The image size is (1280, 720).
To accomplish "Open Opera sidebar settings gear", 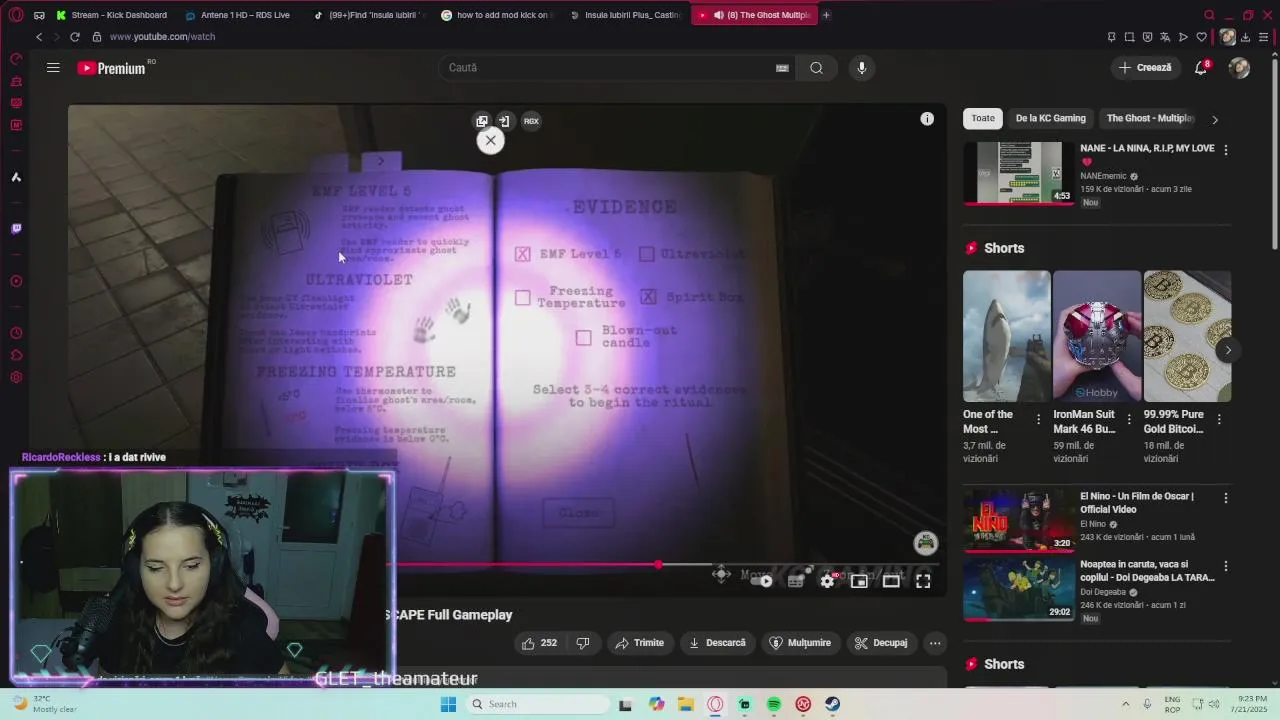I will pos(16,378).
